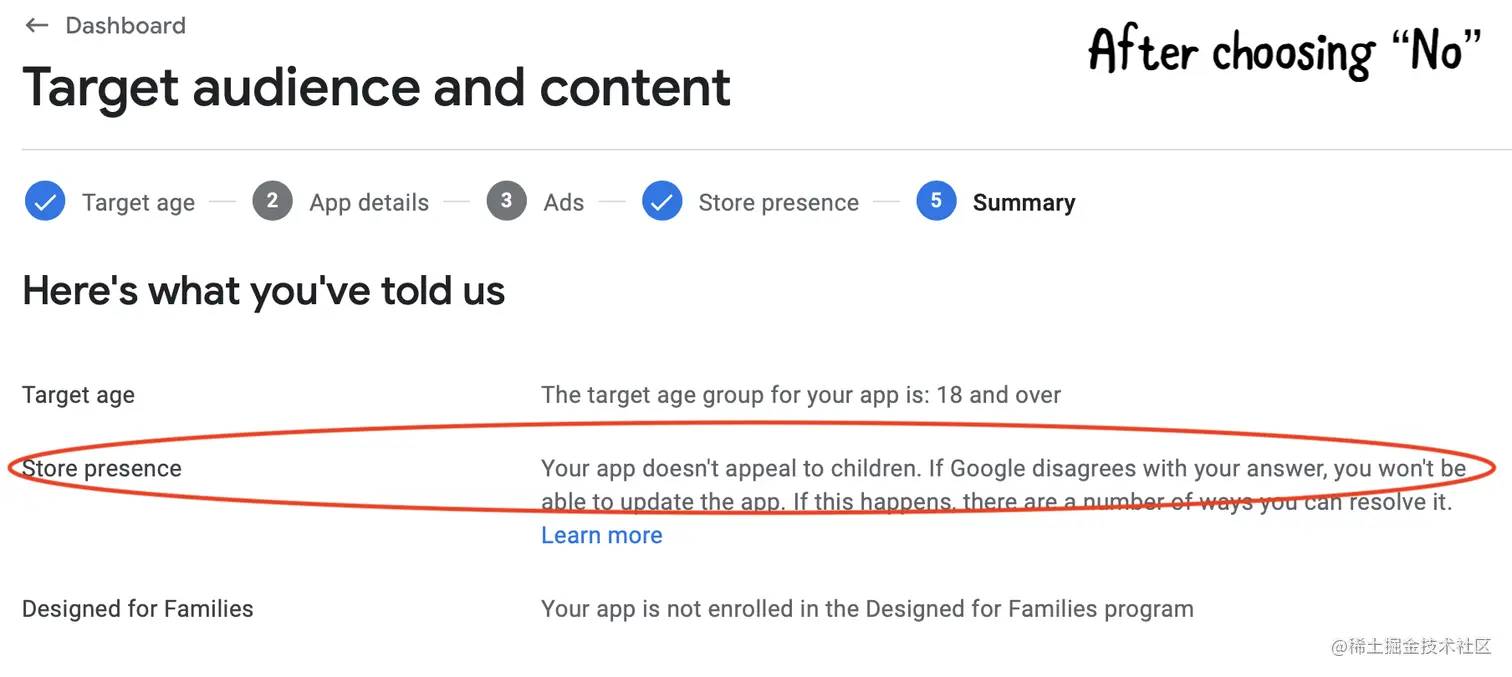Select the Summary step label
The width and height of the screenshot is (1512, 677).
(1024, 203)
